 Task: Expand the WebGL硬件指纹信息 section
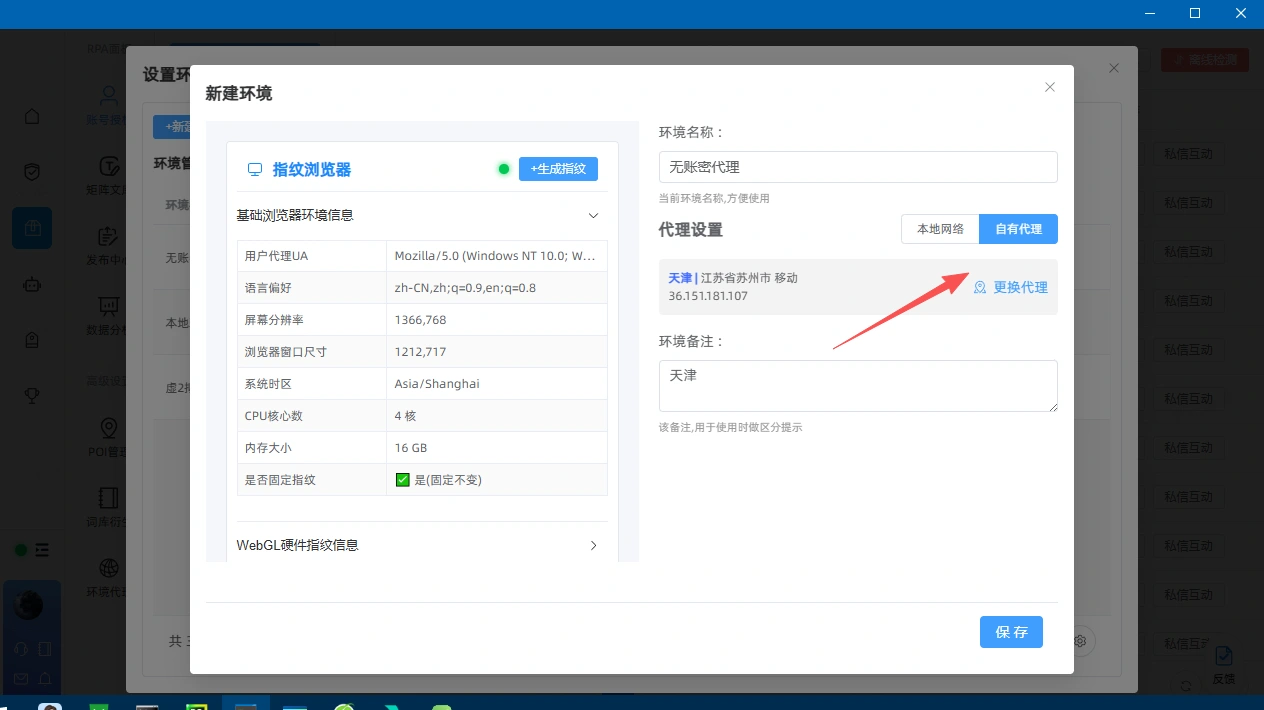(593, 545)
